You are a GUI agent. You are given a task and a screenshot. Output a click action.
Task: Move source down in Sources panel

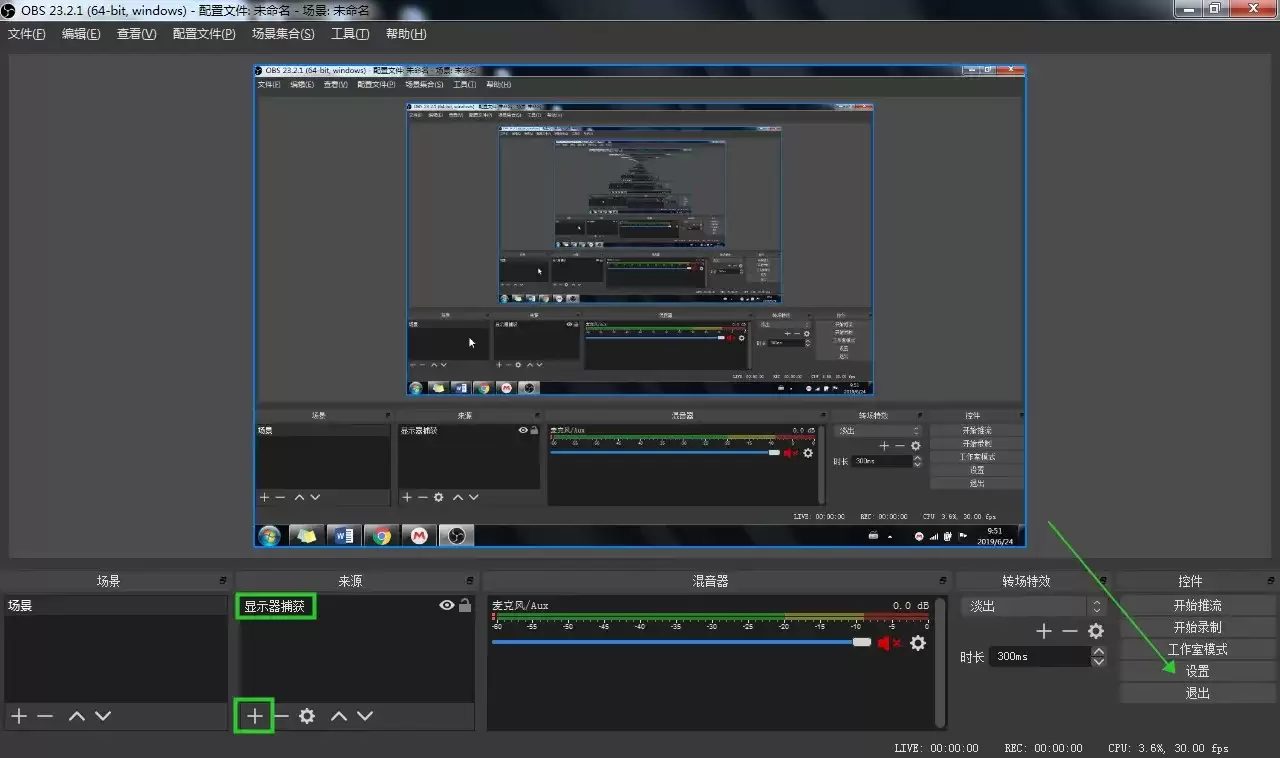coord(365,716)
